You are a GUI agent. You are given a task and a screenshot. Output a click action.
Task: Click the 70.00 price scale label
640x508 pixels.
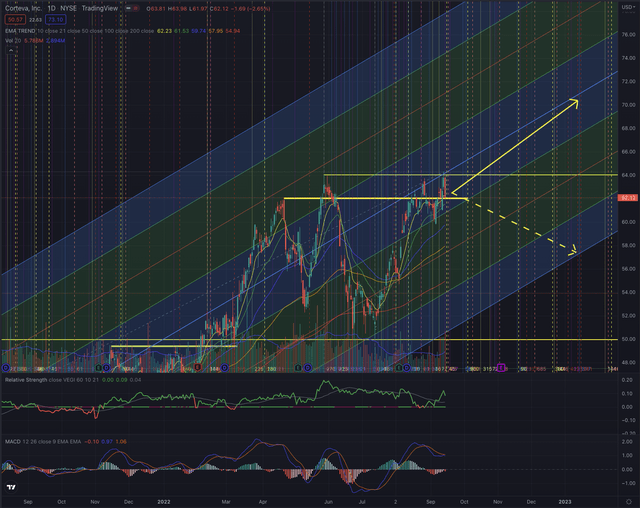(629, 105)
